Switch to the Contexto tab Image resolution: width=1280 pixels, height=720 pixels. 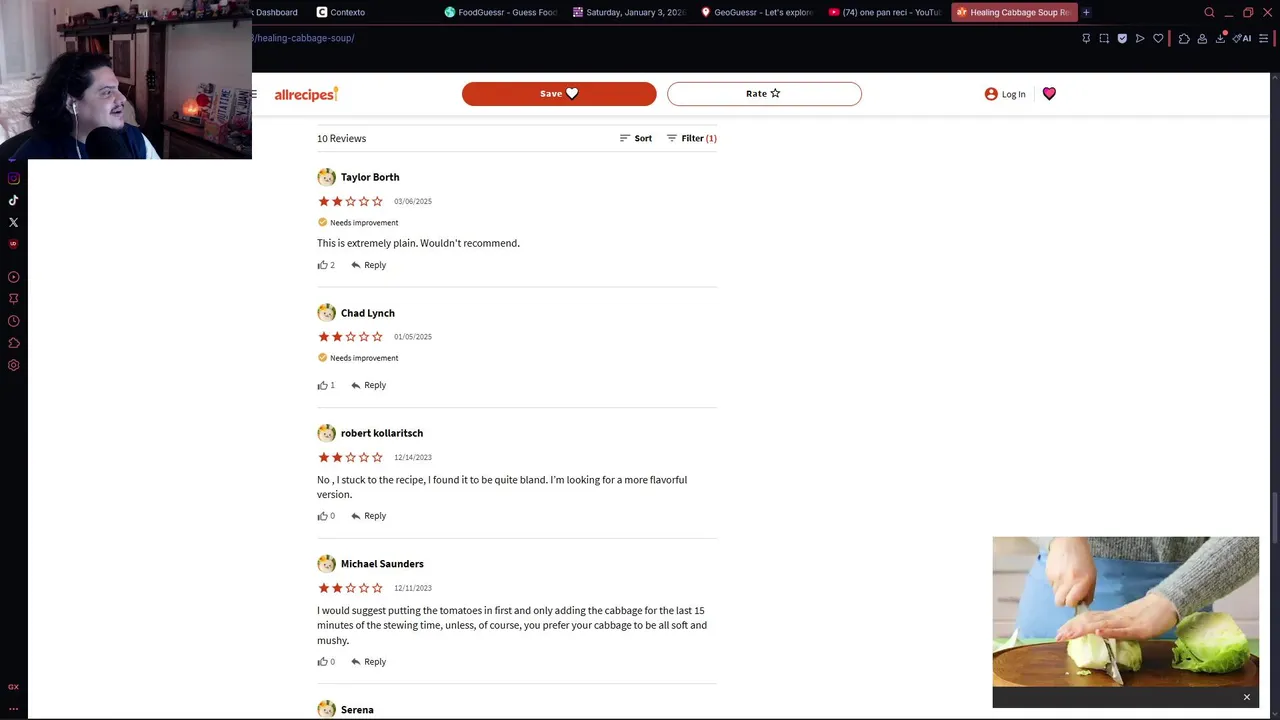tap(341, 12)
